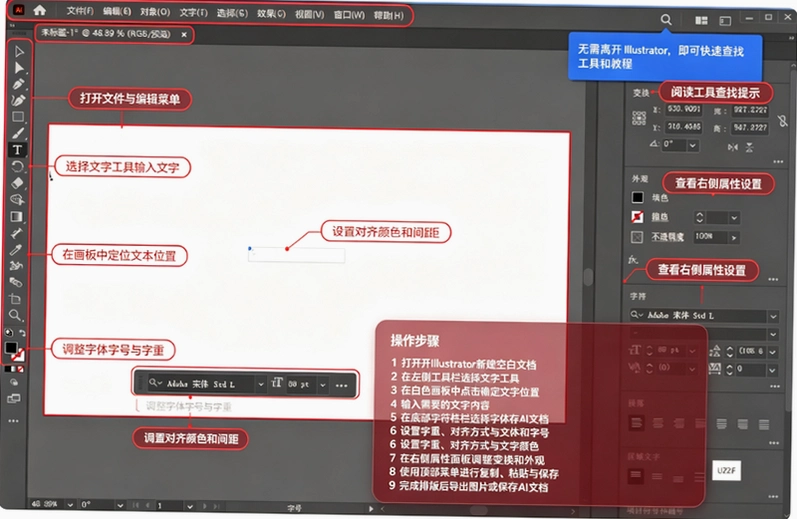Open 对象(O) menu

155,12
